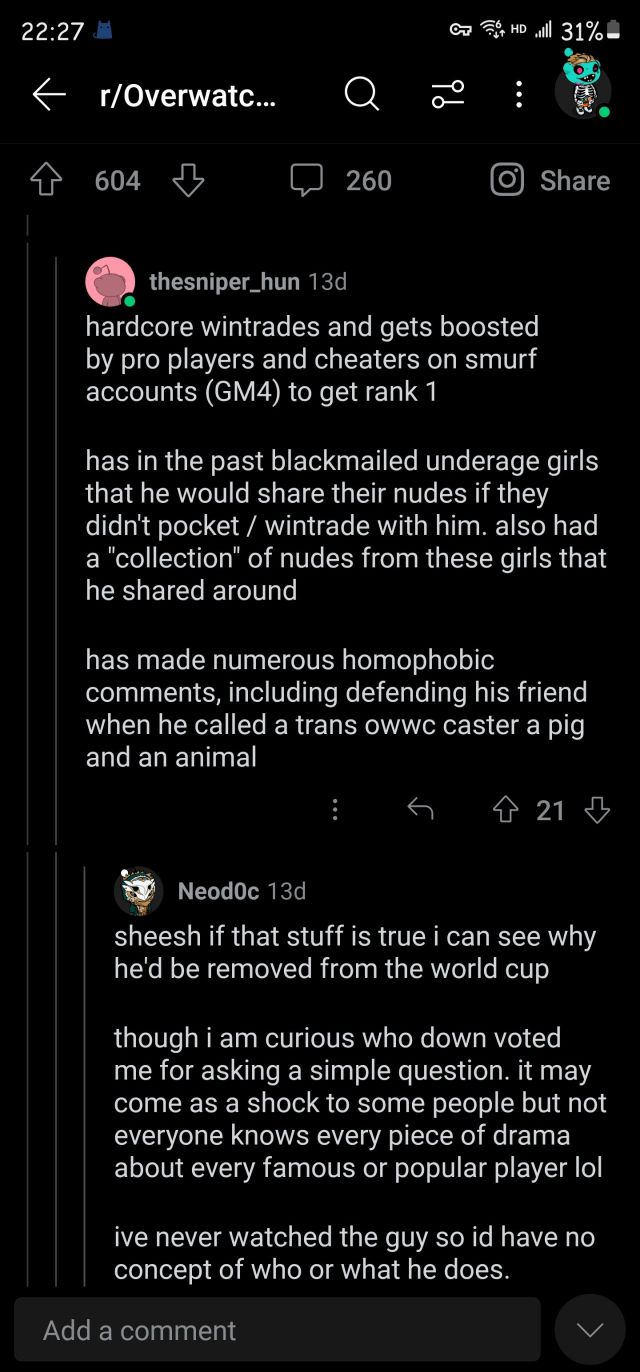The image size is (640, 1372).
Task: Open the 260 comments icon
Action: pyautogui.click(x=305, y=181)
